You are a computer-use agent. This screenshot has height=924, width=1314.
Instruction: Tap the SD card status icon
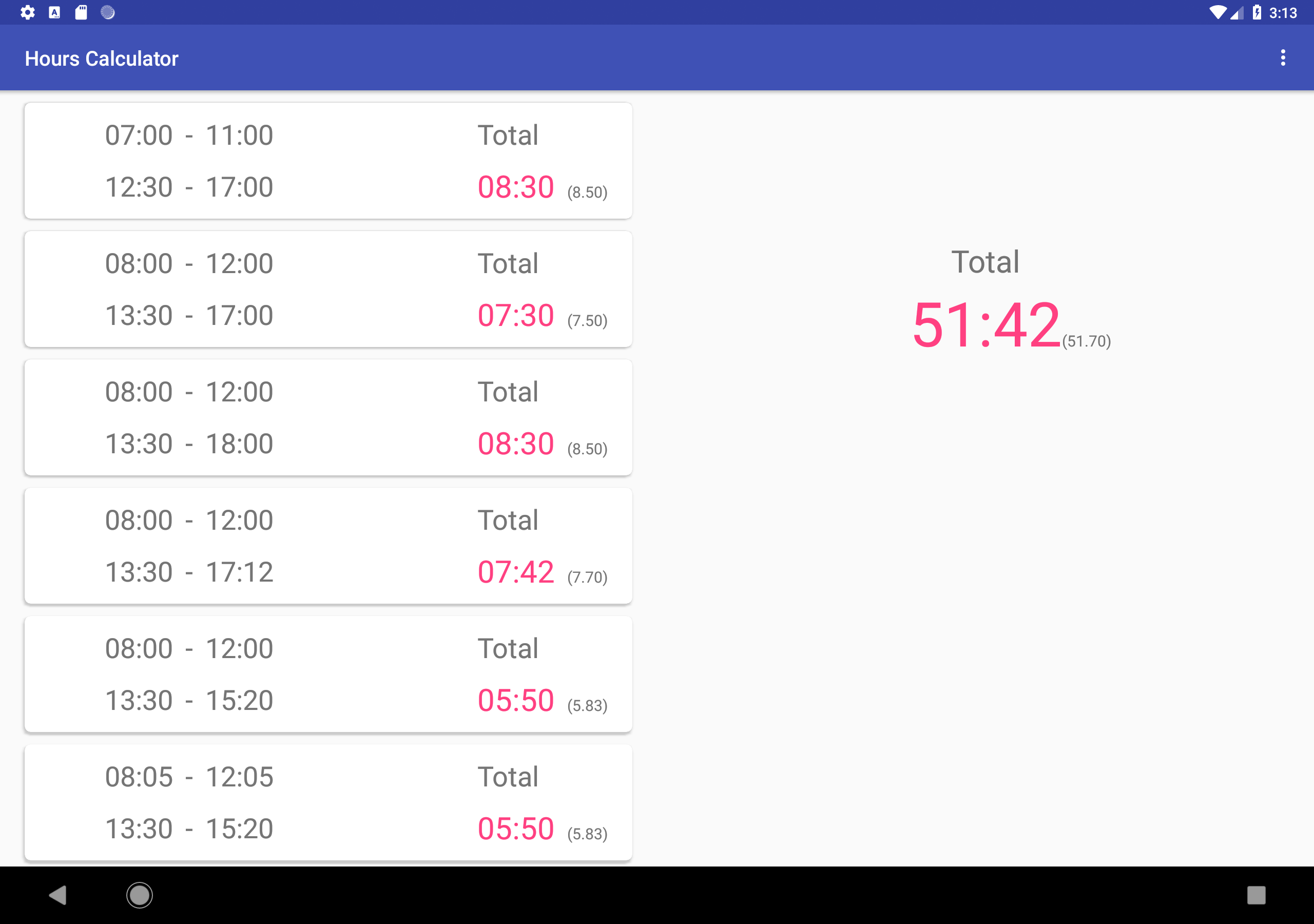(x=81, y=12)
